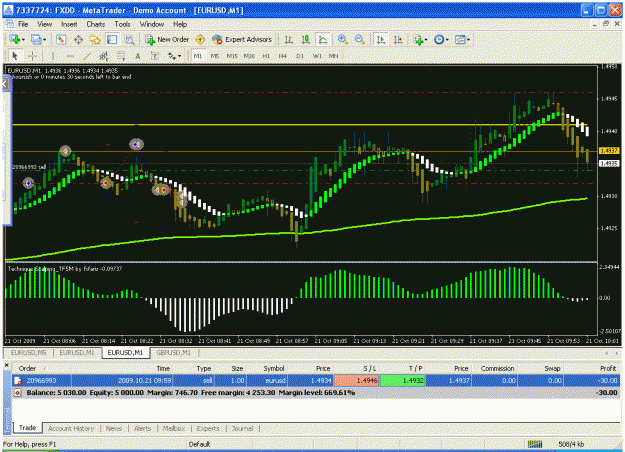Close the Terminal panel with its X
The width and height of the screenshot is (625, 452).
[6, 365]
